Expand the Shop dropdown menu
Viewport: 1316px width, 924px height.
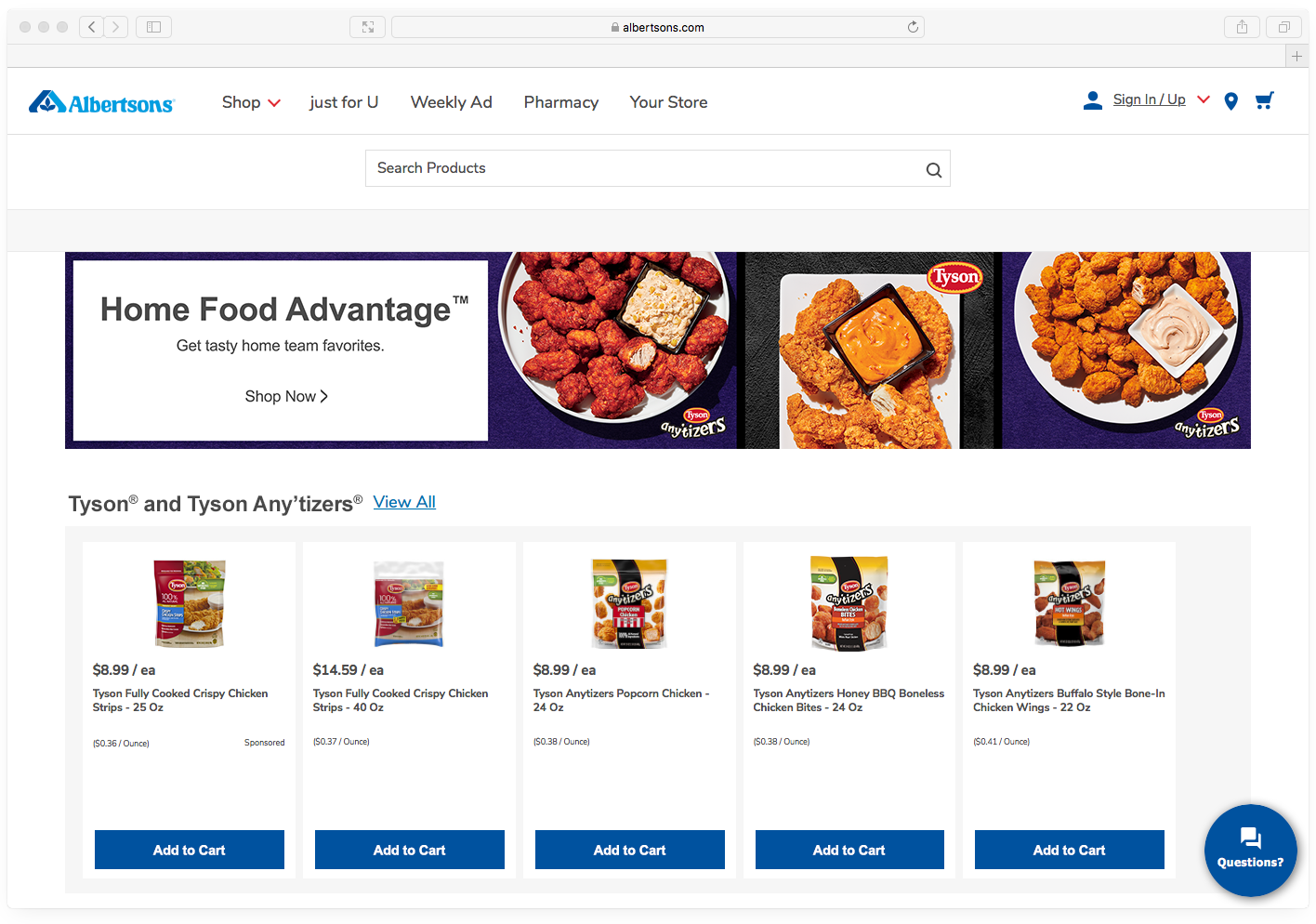[251, 102]
